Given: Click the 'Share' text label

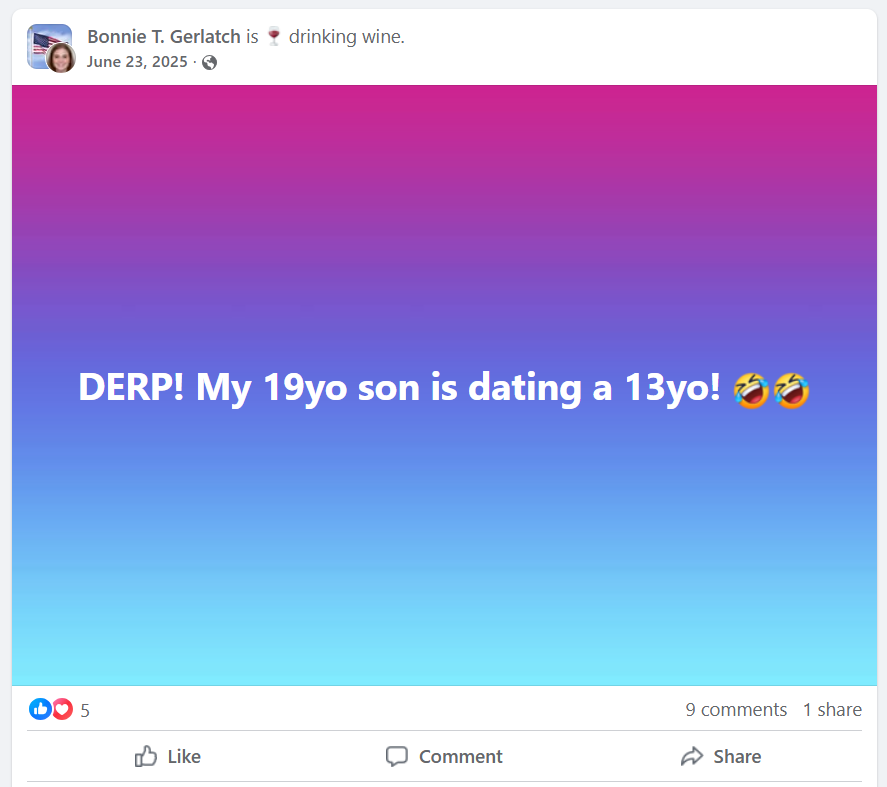Looking at the screenshot, I should point(737,757).
